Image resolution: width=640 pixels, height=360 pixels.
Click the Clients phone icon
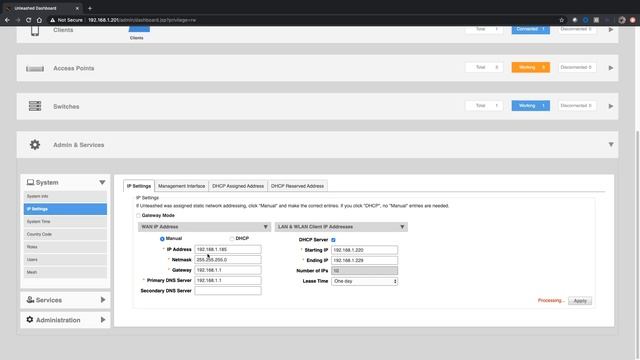tap(35, 31)
